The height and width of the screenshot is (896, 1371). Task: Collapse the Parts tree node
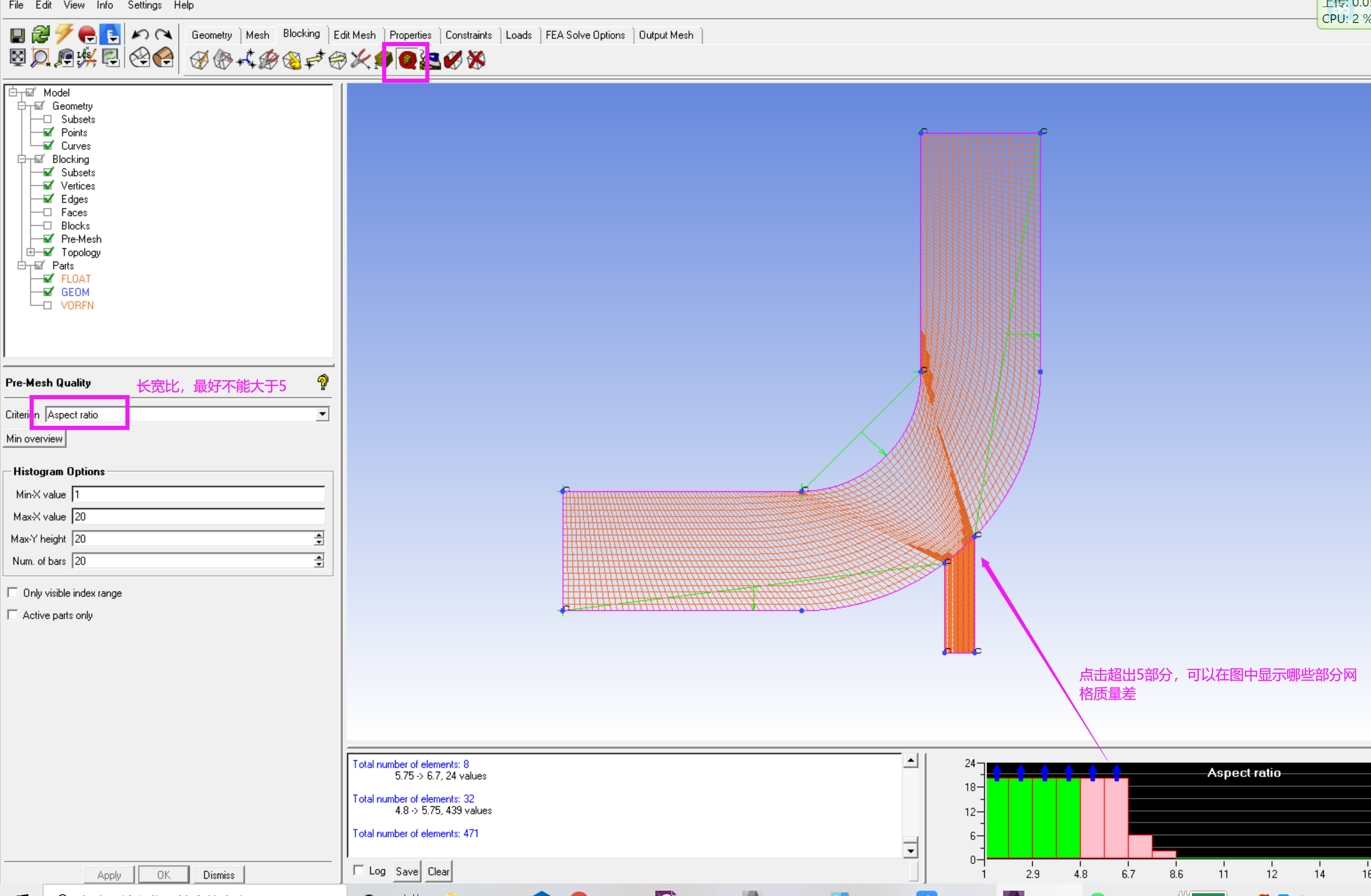(x=22, y=266)
